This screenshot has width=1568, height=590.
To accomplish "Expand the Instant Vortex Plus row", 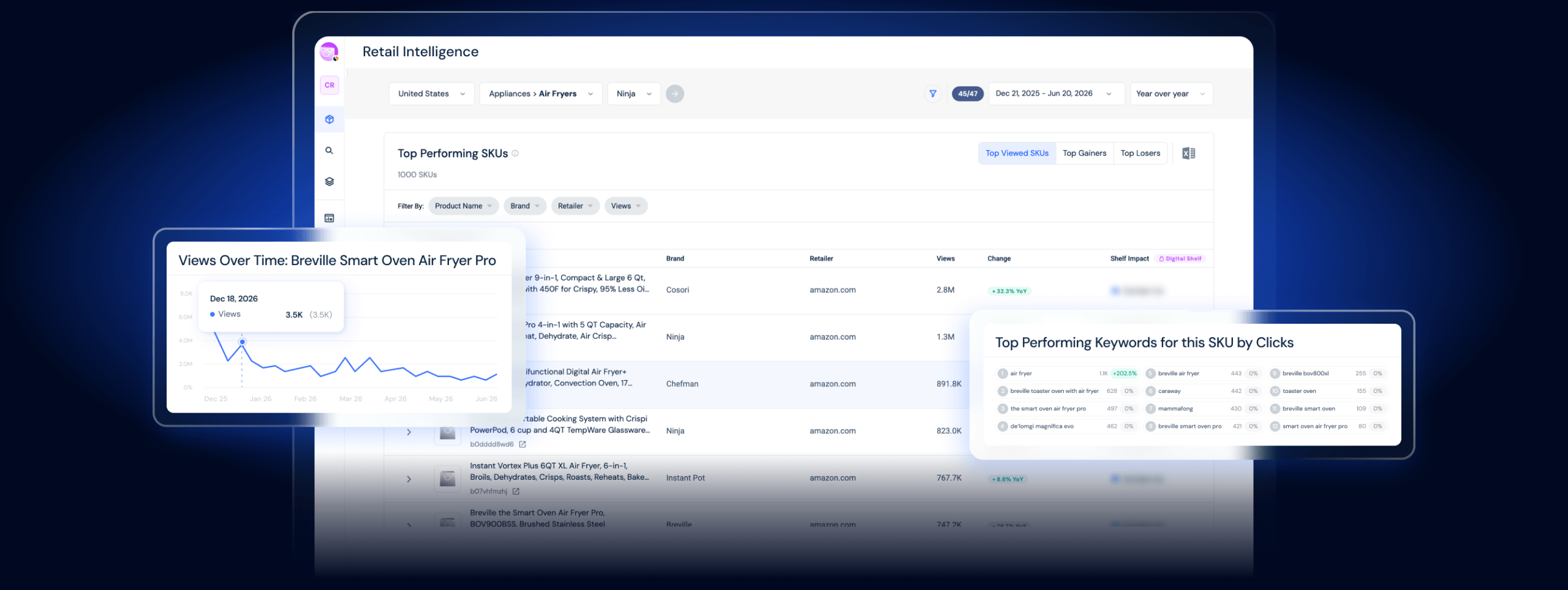I will (409, 479).
